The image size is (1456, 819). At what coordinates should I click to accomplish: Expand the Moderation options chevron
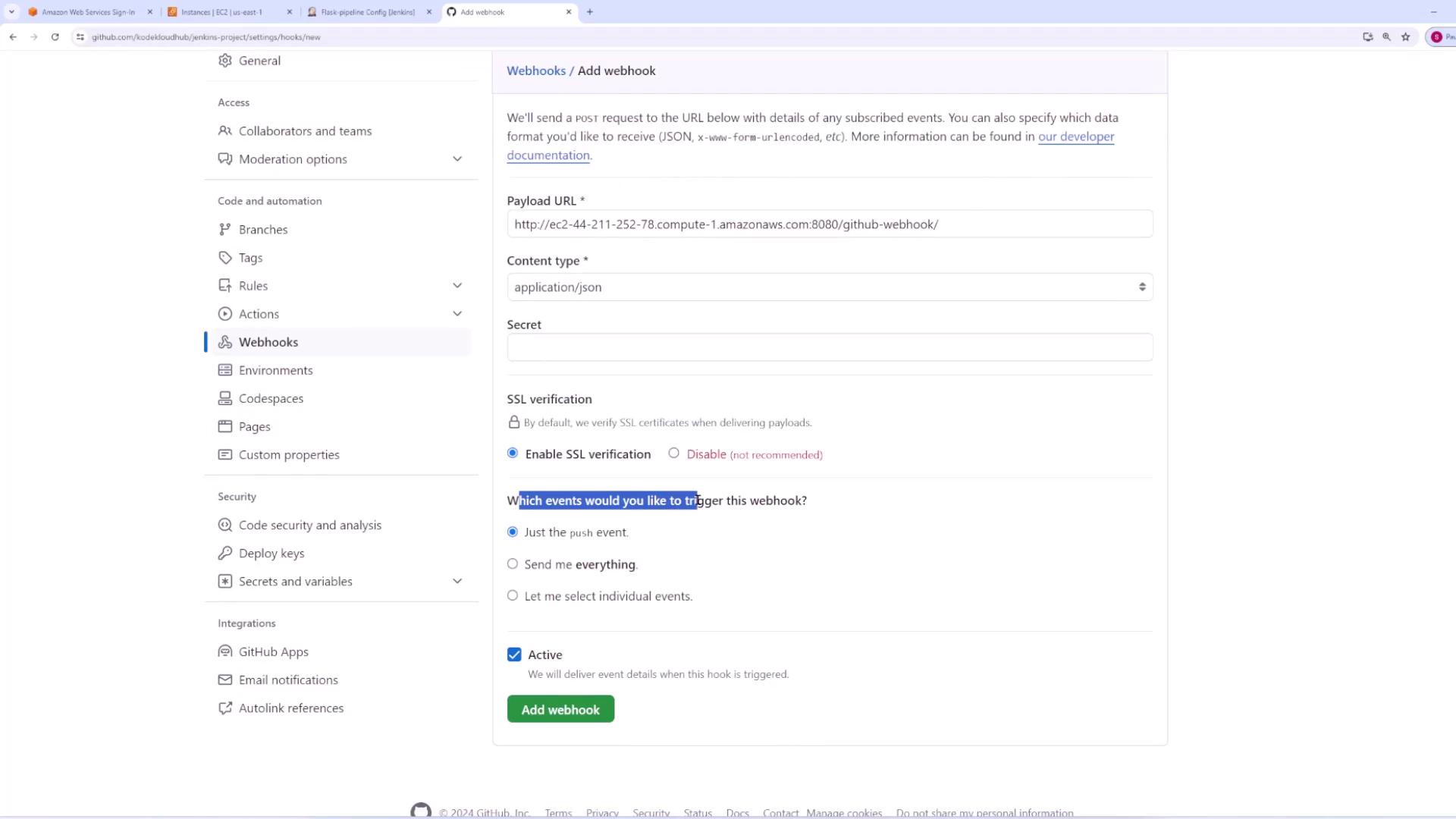tap(457, 159)
